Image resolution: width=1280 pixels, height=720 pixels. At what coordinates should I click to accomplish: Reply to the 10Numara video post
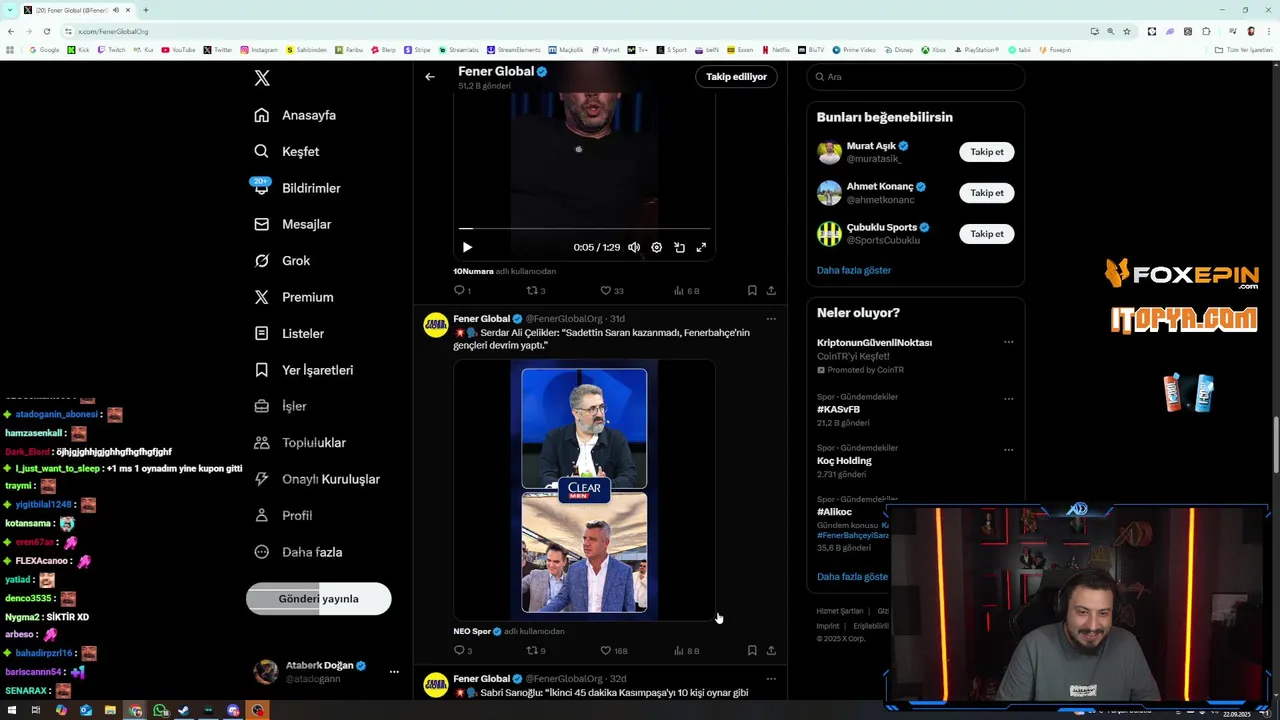click(x=461, y=291)
